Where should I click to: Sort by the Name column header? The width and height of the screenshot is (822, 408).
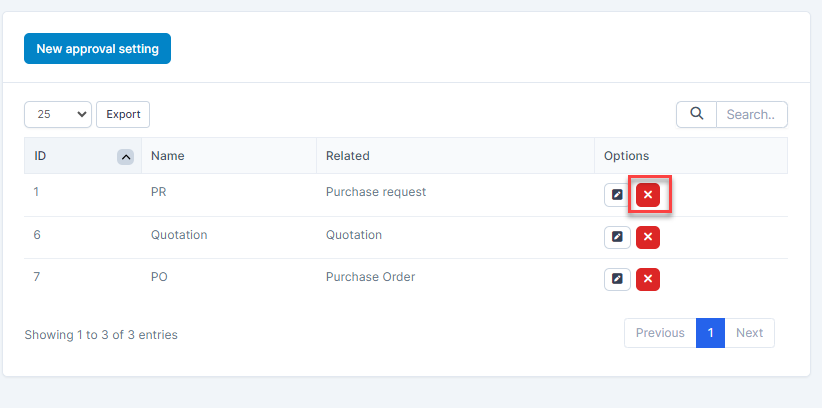(x=168, y=156)
